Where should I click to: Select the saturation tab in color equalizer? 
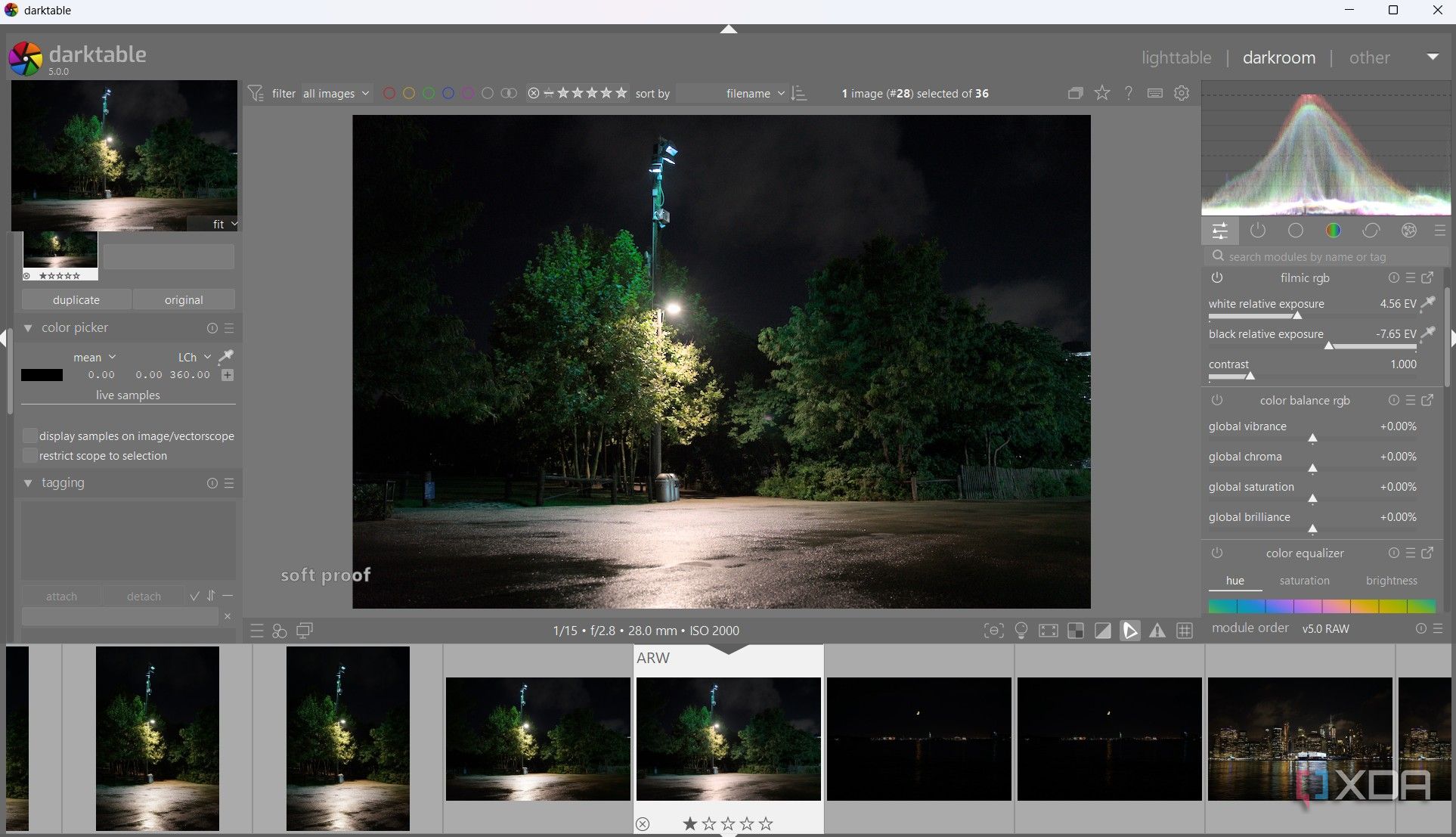[1304, 581]
